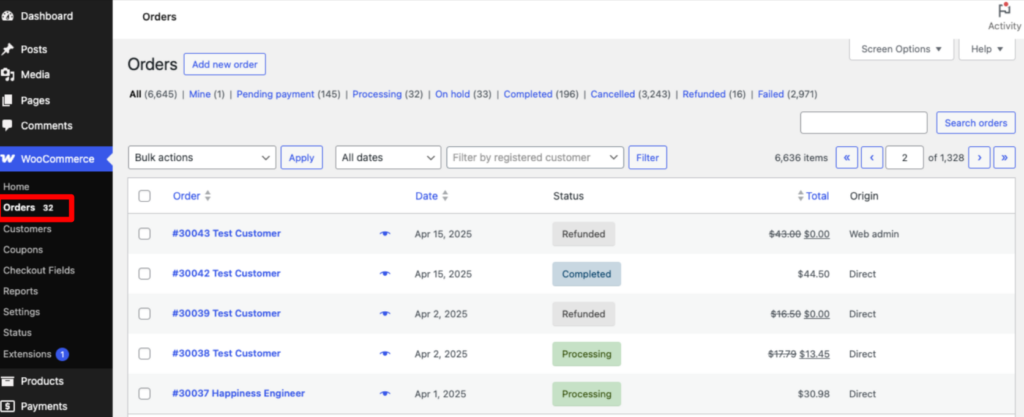Open the Dashboard menu icon
The image size is (1024, 417).
[8, 16]
